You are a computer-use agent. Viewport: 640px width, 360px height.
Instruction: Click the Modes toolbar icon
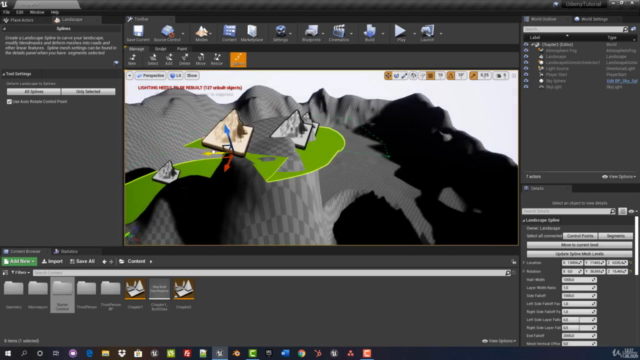pos(201,33)
